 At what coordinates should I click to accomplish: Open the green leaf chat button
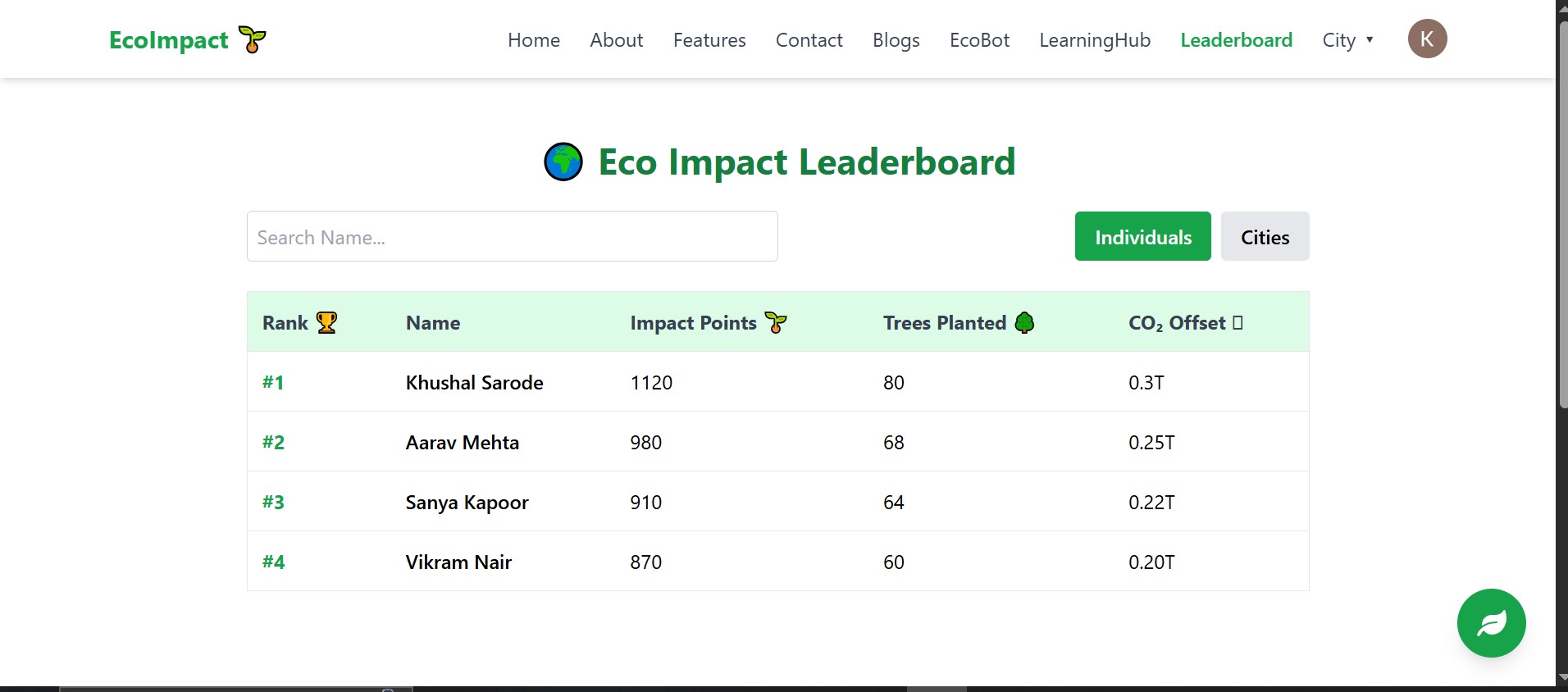pos(1491,623)
